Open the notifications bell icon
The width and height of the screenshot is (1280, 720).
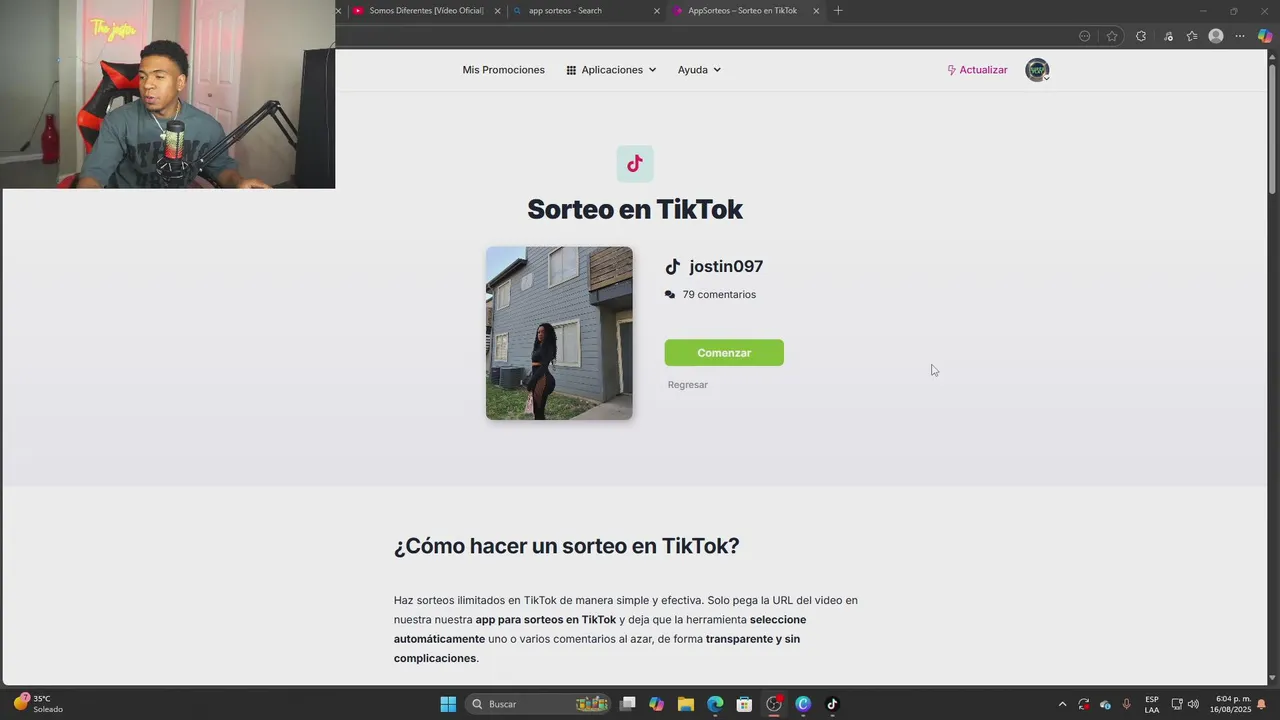pyautogui.click(x=1262, y=704)
